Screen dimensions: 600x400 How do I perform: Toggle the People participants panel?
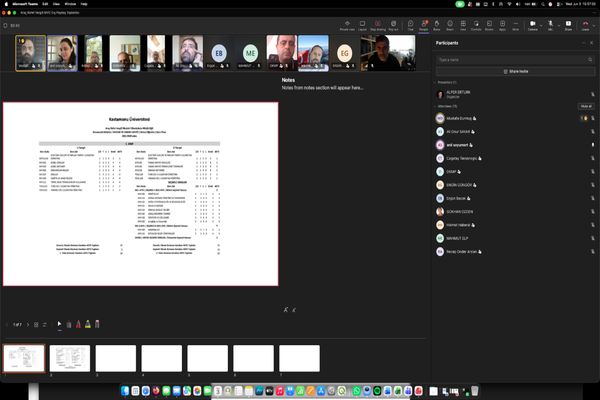424,26
